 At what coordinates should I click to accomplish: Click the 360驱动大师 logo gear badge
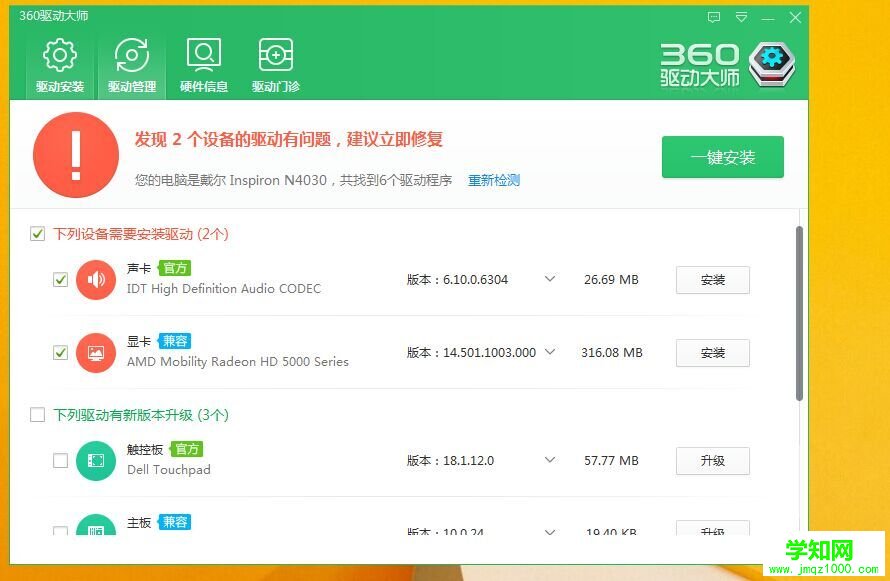pos(771,64)
